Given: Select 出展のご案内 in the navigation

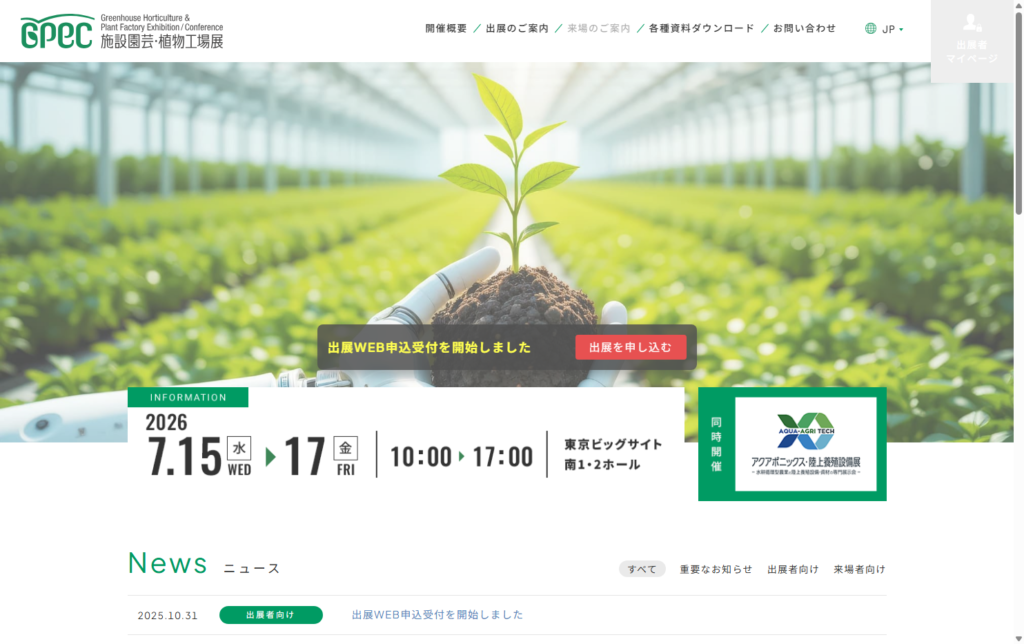Looking at the screenshot, I should pos(517,28).
